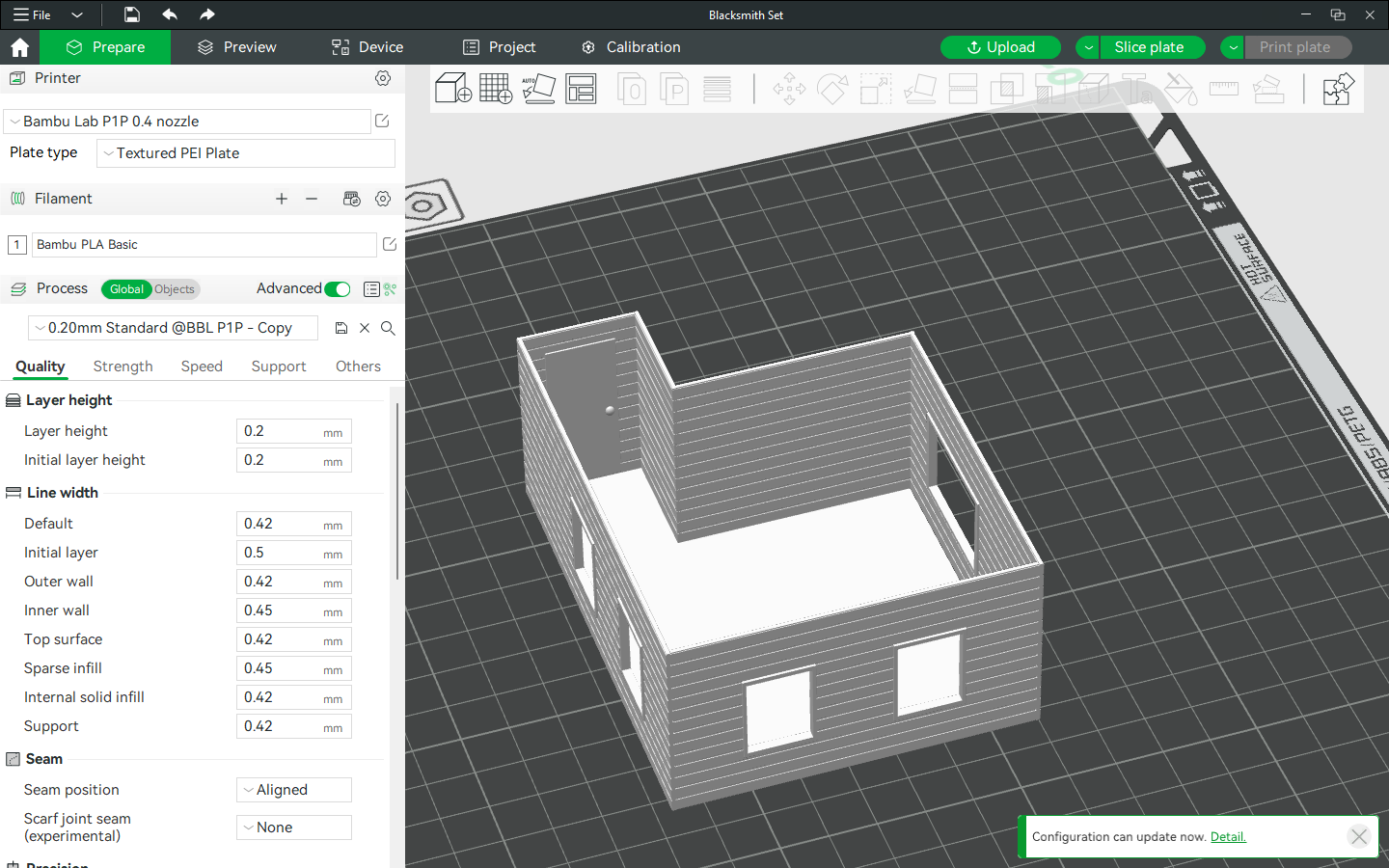Viewport: 1389px width, 868px height.
Task: Save the process preset disk icon
Action: pos(340,328)
